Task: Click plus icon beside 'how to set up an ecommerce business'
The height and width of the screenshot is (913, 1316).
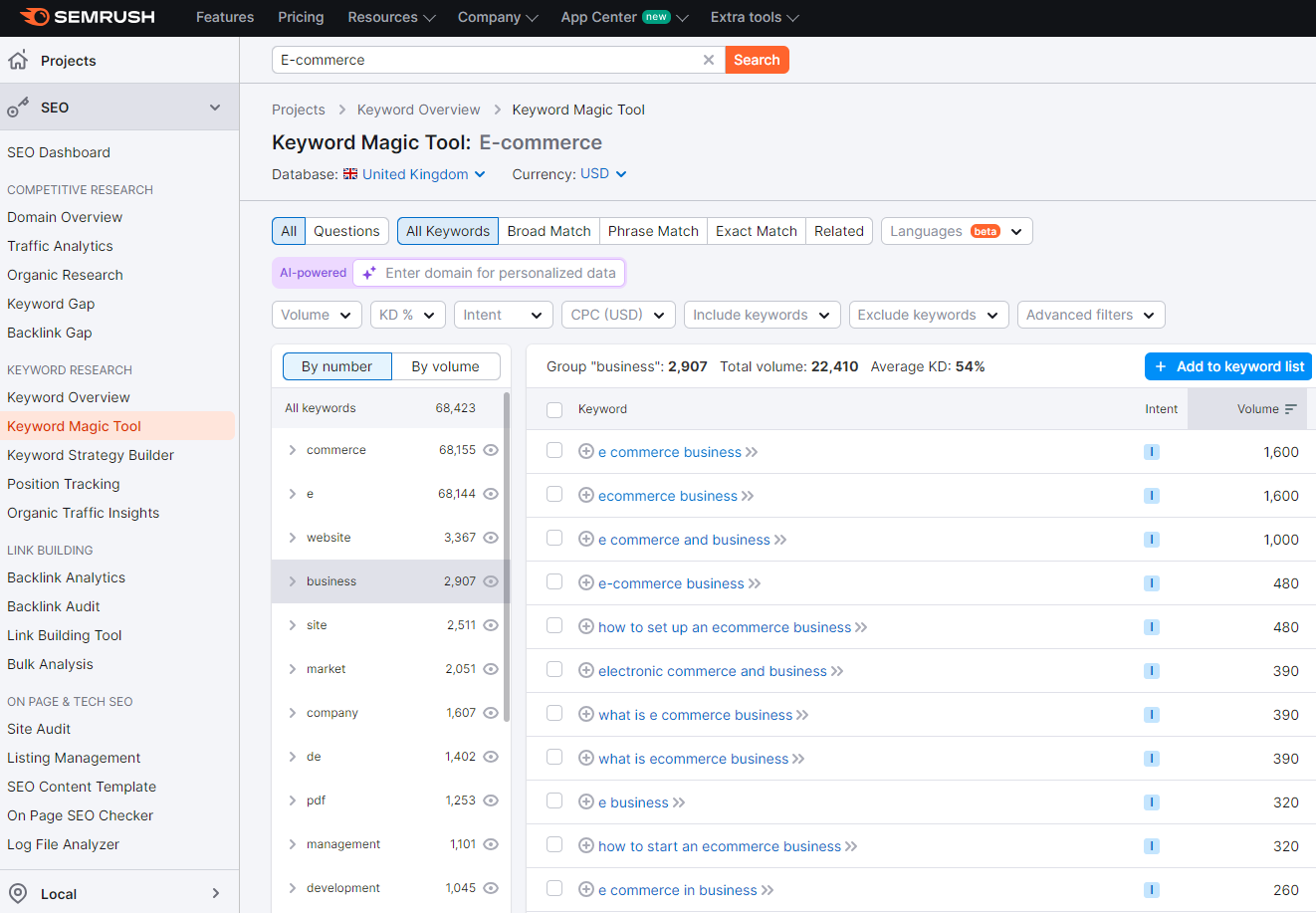Action: [x=586, y=627]
